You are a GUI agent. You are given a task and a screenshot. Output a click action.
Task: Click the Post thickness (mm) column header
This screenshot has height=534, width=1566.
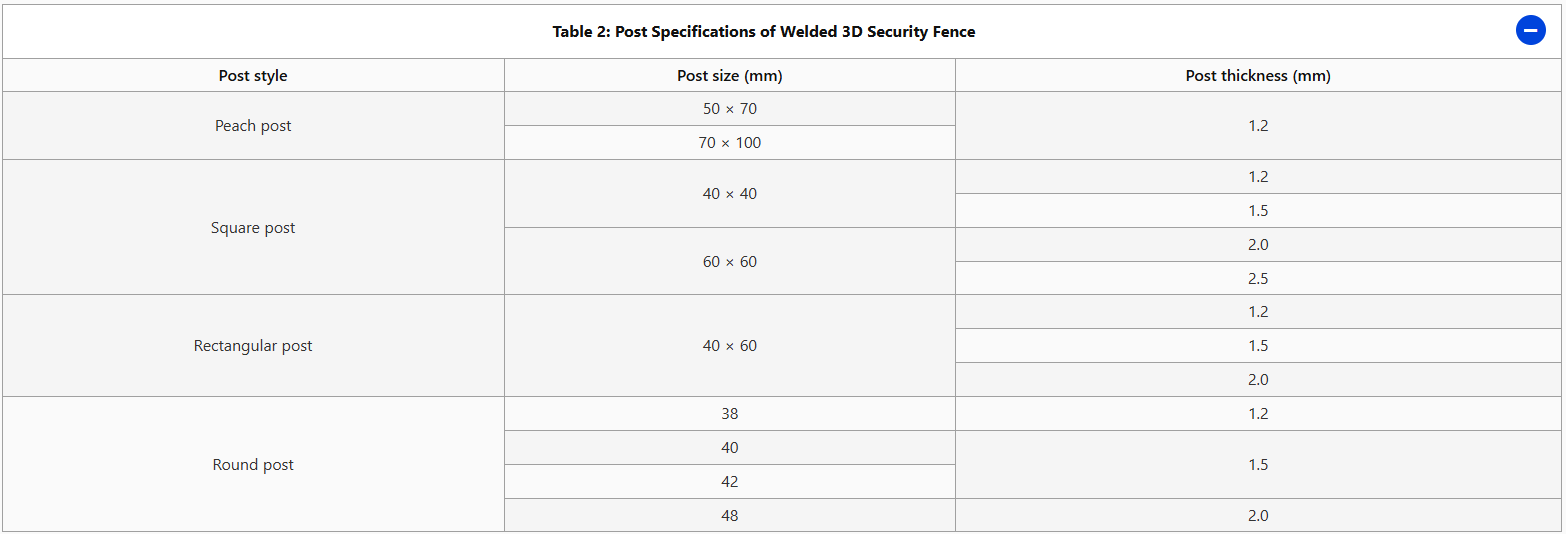click(x=1257, y=76)
